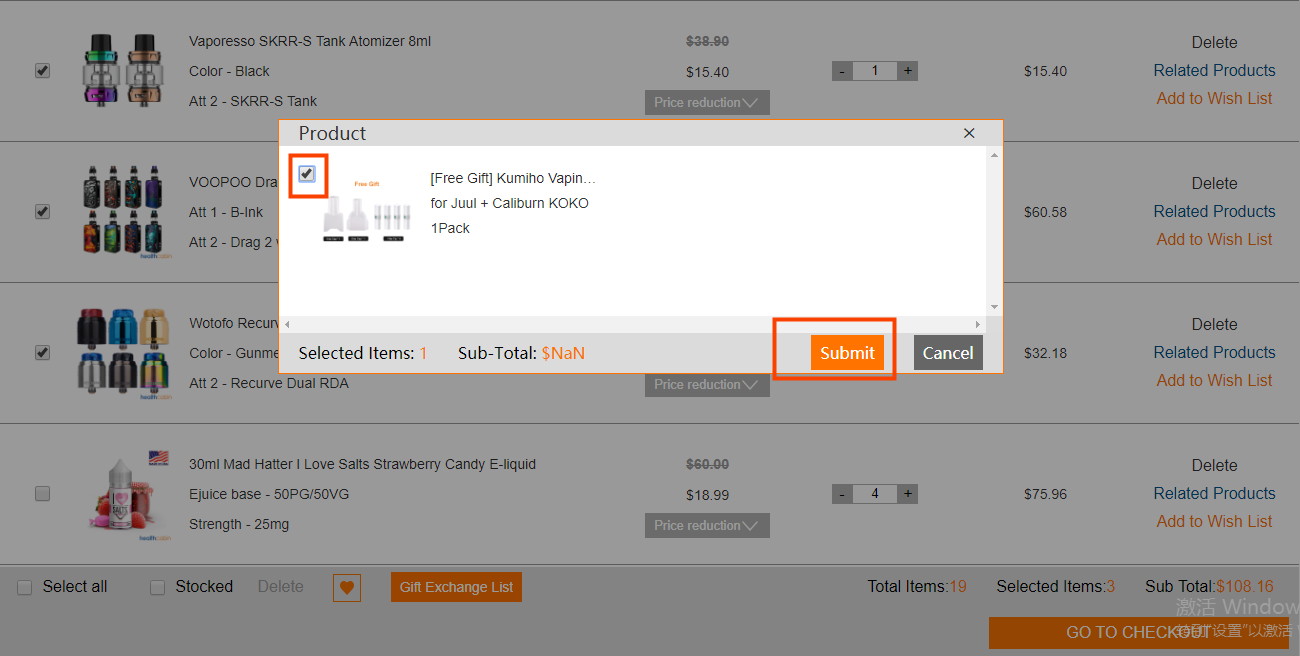Screen dimensions: 1300x656
Task: Expand Price reduction for Mad Hatter E-liquid
Action: coord(707,526)
